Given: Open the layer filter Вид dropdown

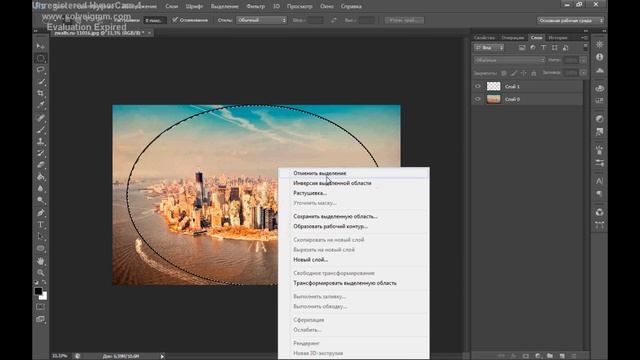Looking at the screenshot, I should [x=489, y=48].
